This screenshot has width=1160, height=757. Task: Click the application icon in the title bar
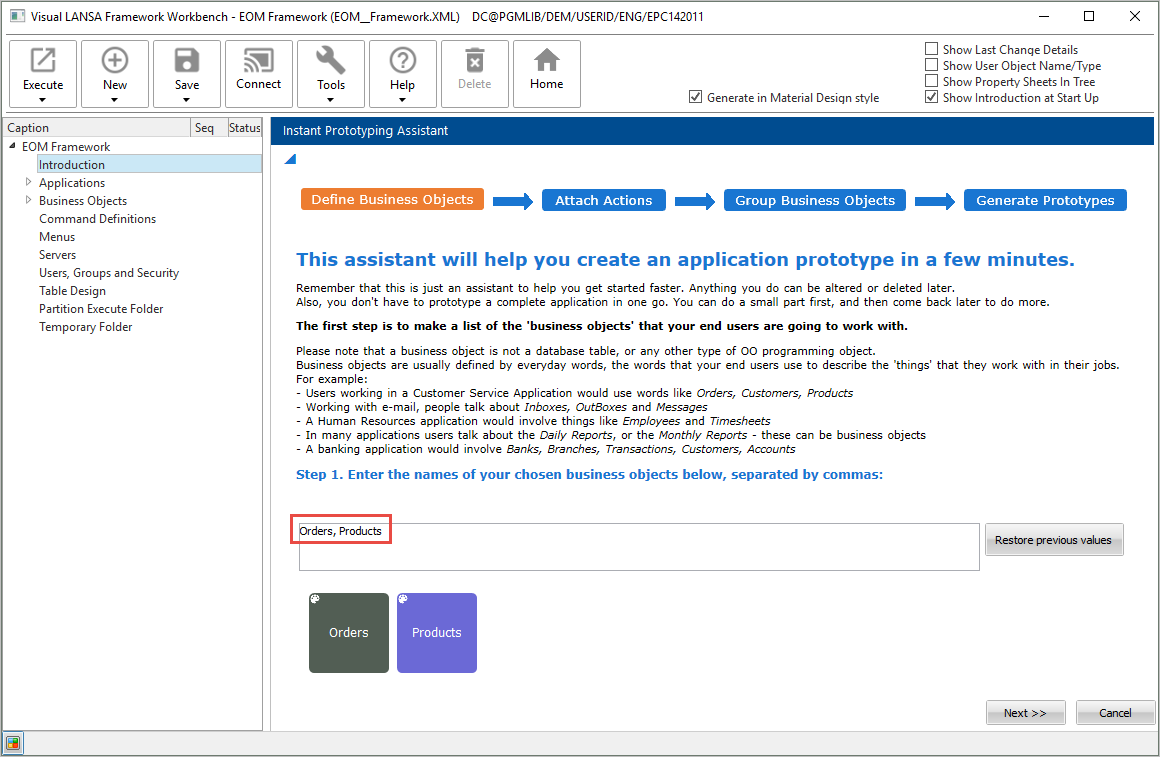[x=17, y=16]
